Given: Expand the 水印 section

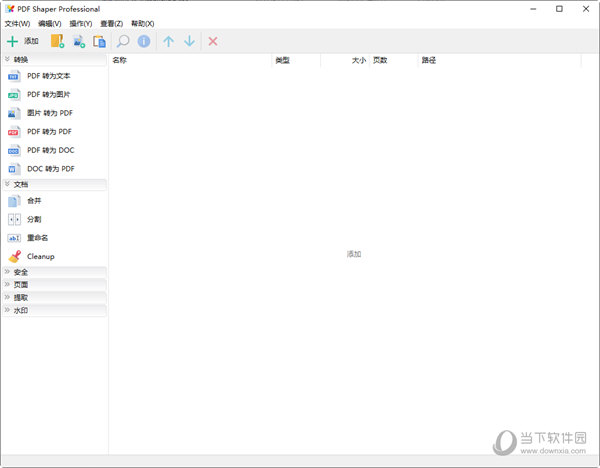Looking at the screenshot, I should (x=7, y=310).
